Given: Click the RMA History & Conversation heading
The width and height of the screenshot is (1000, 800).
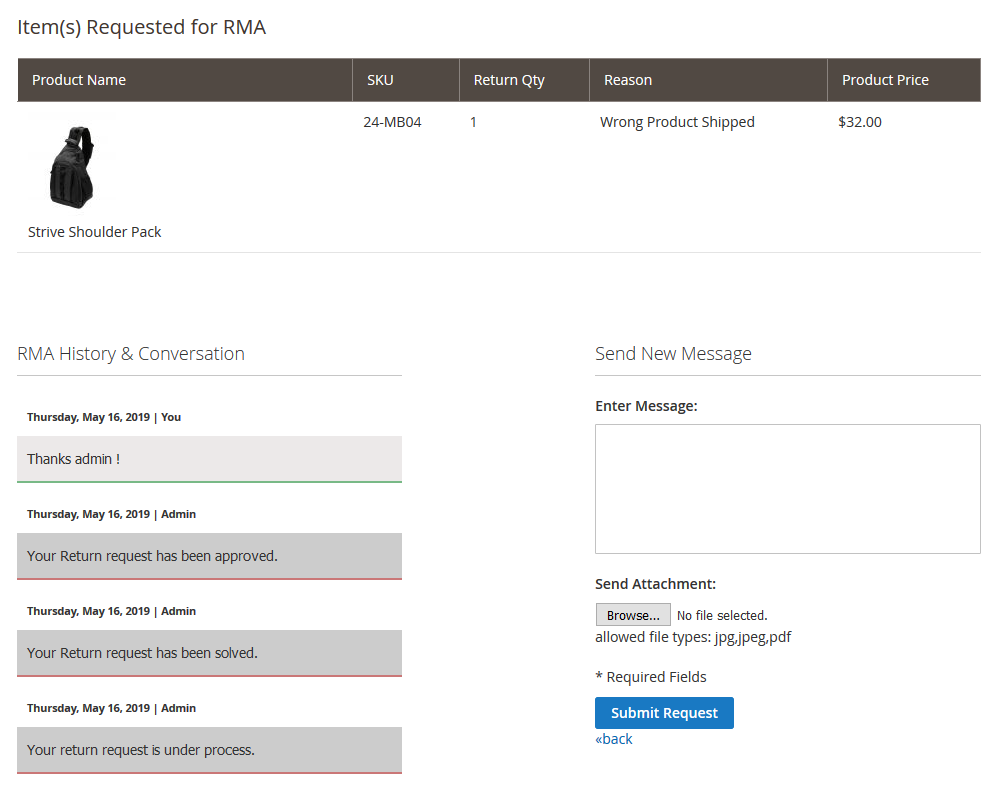Looking at the screenshot, I should coord(131,354).
